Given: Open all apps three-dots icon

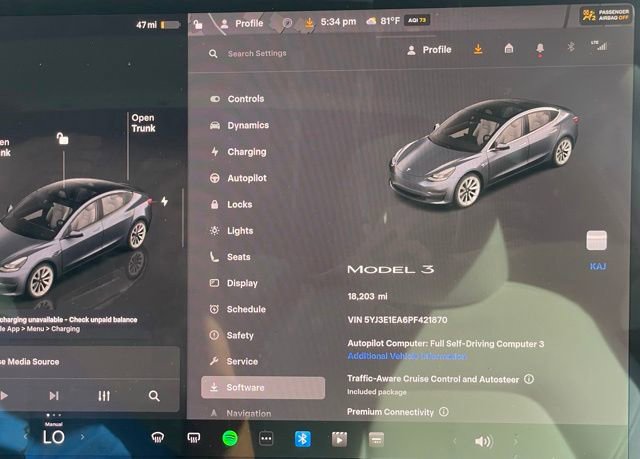Looking at the screenshot, I should point(266,439).
